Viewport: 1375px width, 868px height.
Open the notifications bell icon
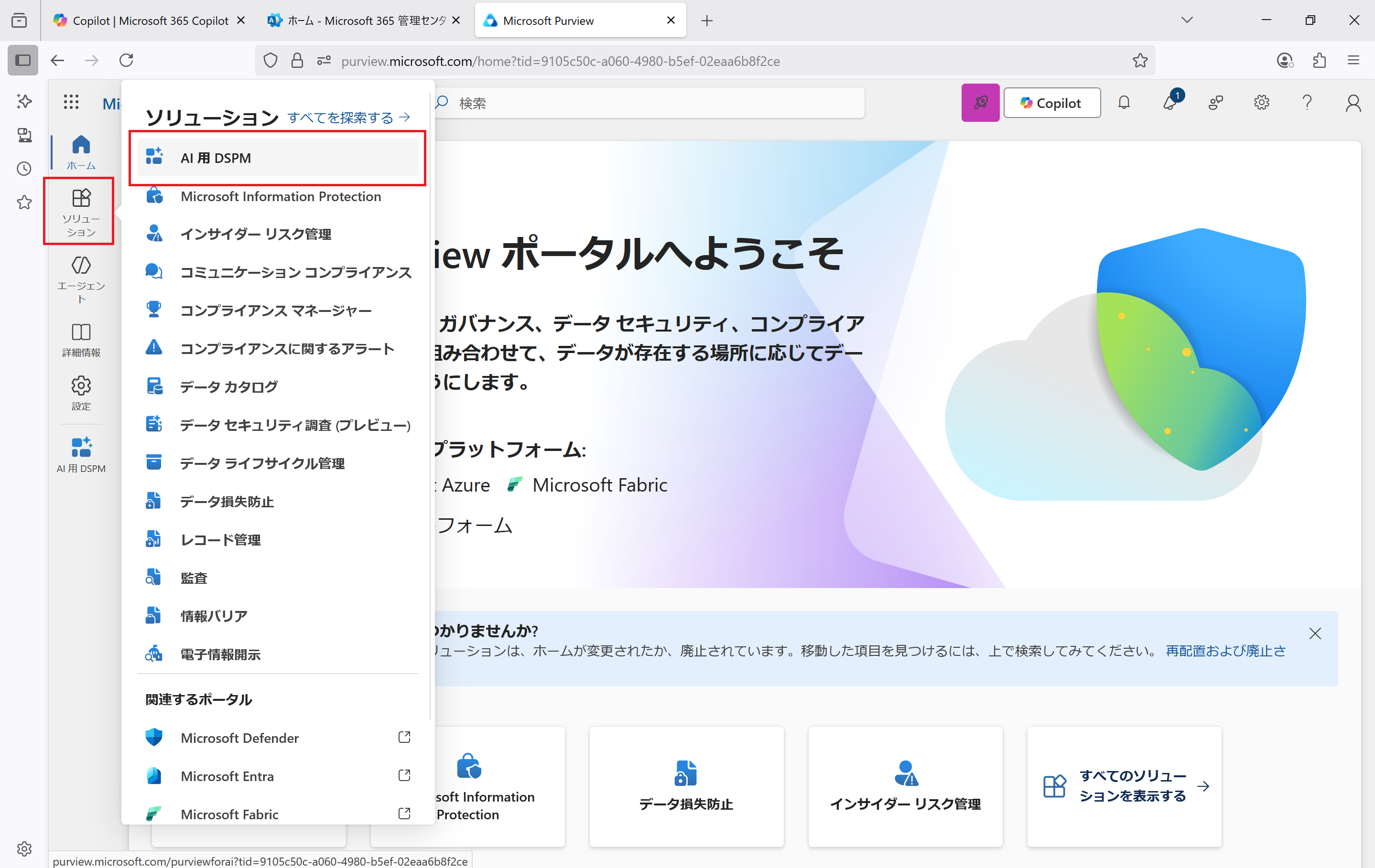[1124, 103]
